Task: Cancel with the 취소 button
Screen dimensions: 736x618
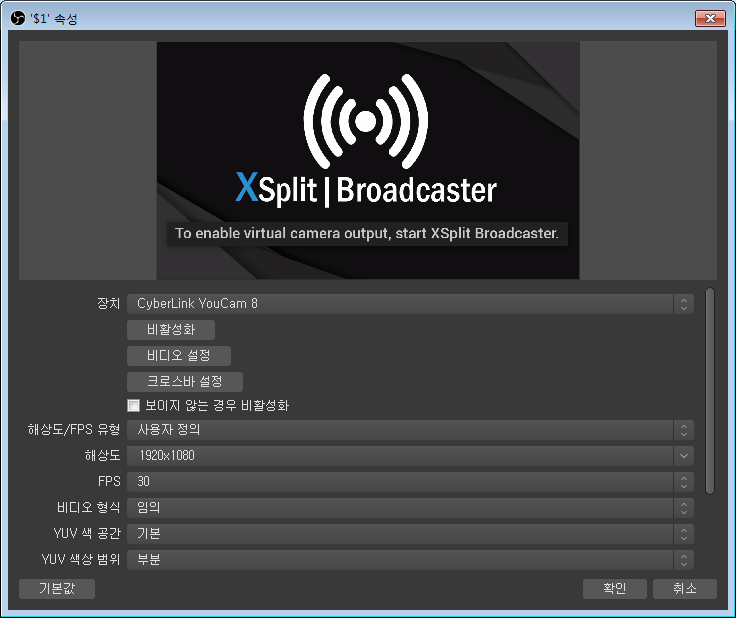Action: click(x=685, y=588)
